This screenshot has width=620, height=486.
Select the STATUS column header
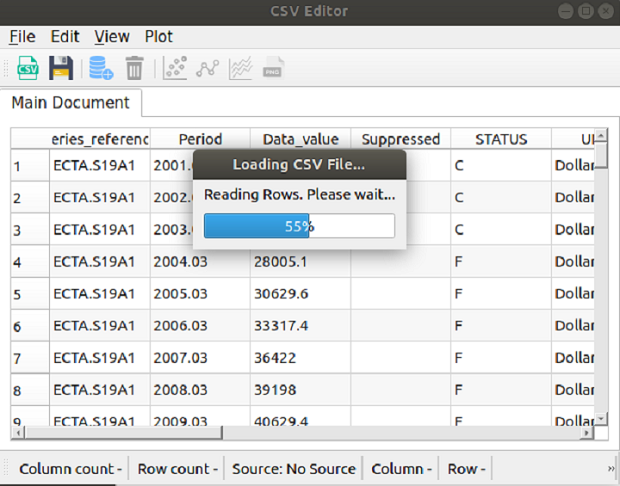point(501,139)
